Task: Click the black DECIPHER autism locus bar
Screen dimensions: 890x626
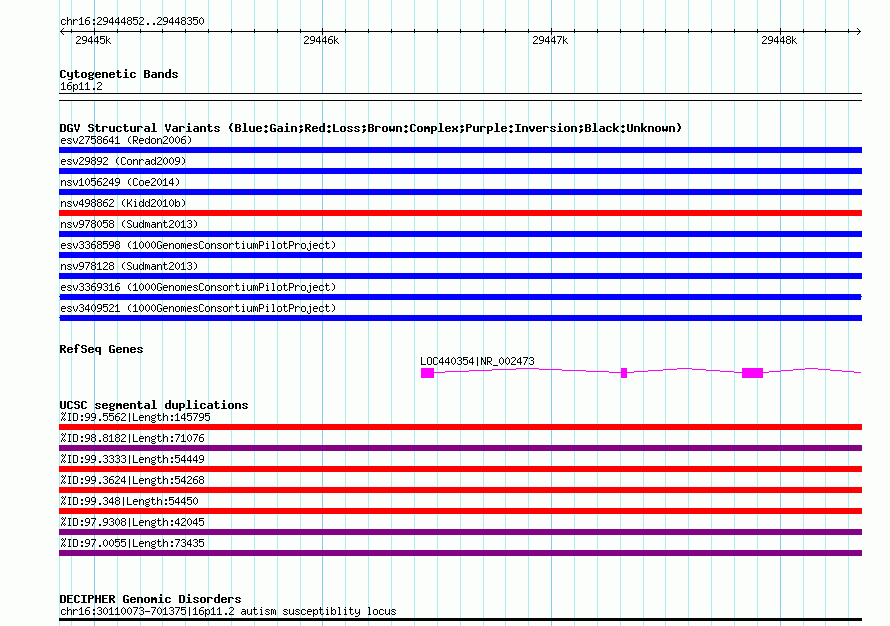Action: [x=460, y=620]
